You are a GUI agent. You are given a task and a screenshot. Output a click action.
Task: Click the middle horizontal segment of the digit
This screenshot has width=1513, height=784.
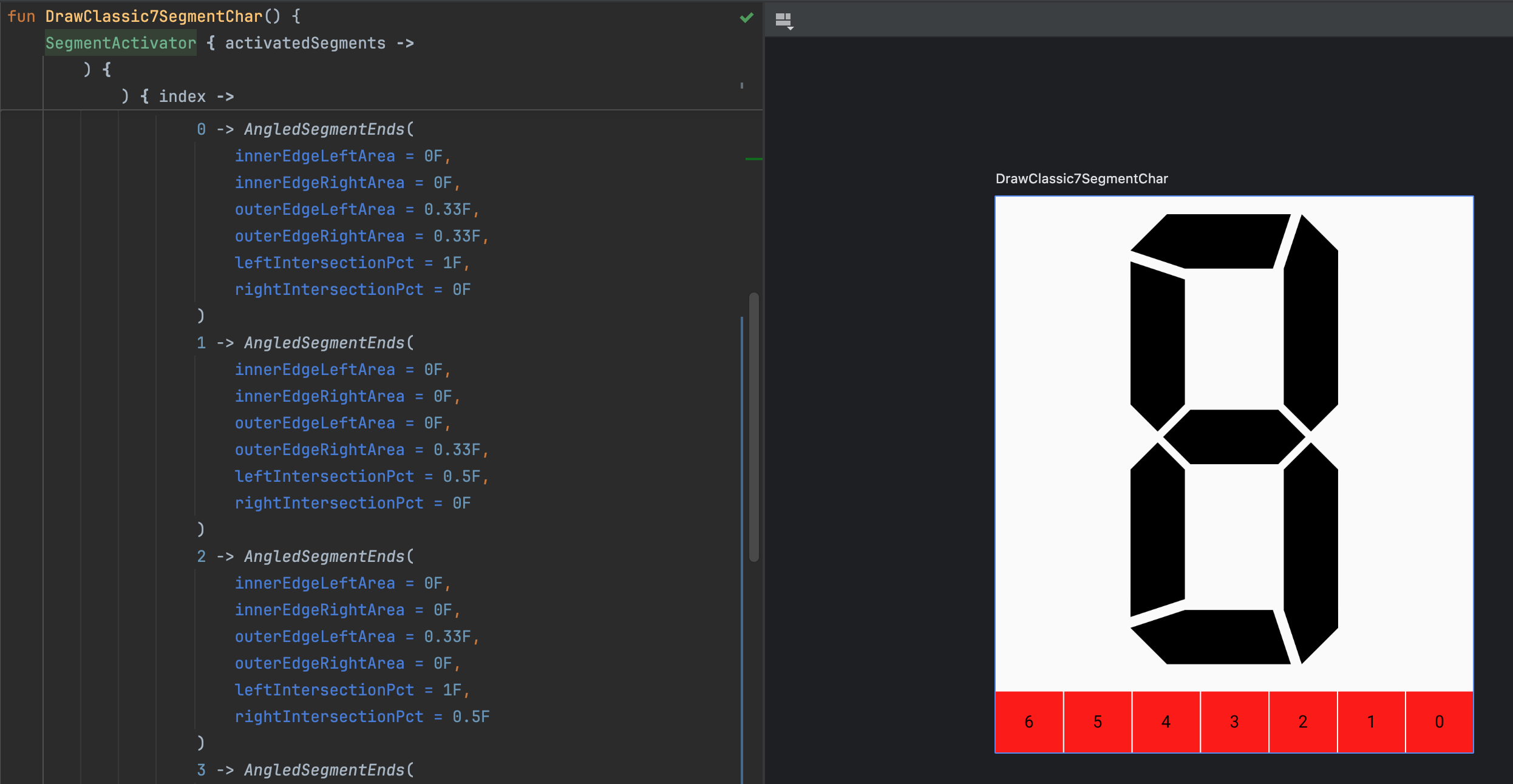(1234, 437)
